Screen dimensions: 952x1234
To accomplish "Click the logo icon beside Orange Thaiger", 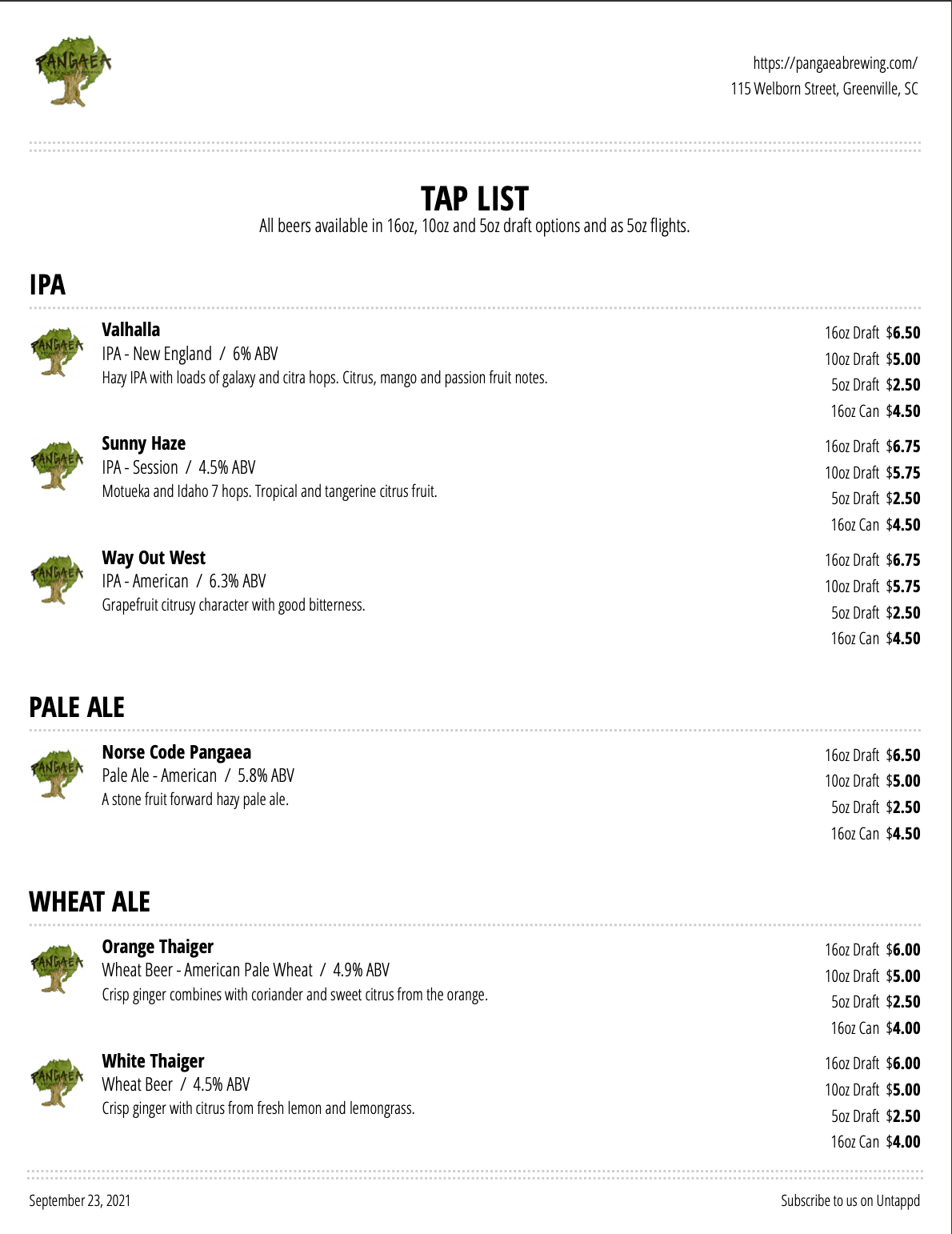I will pos(57,968).
